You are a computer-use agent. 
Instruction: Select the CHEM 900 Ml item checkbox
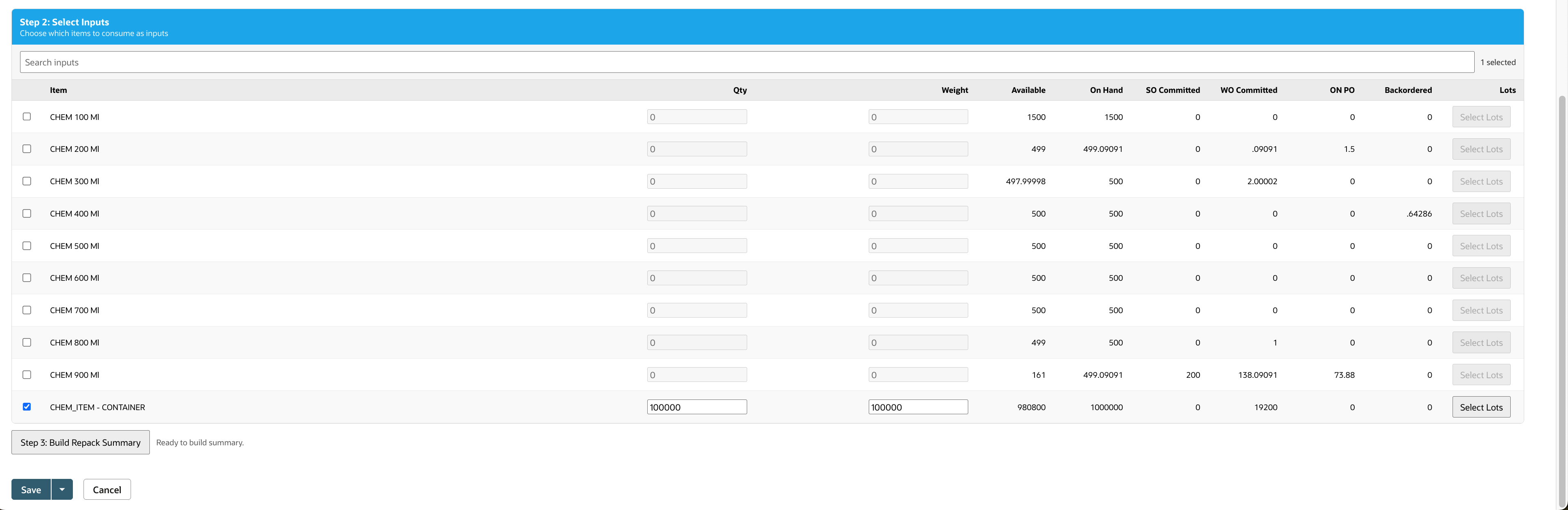[x=27, y=374]
